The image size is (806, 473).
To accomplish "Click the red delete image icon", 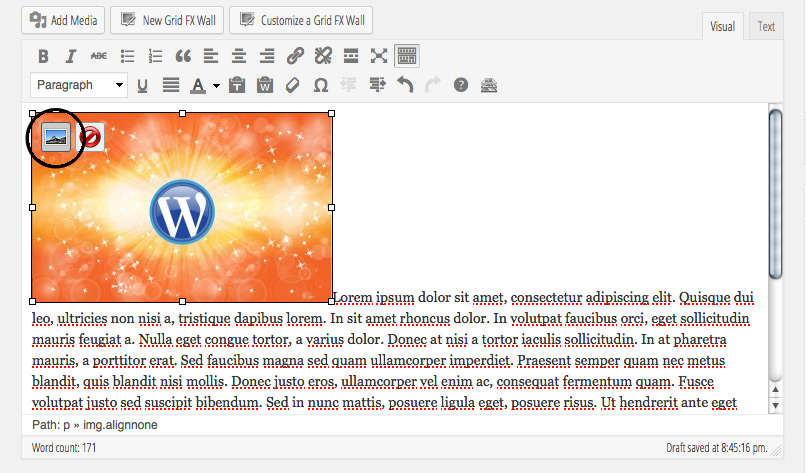I will click(91, 136).
